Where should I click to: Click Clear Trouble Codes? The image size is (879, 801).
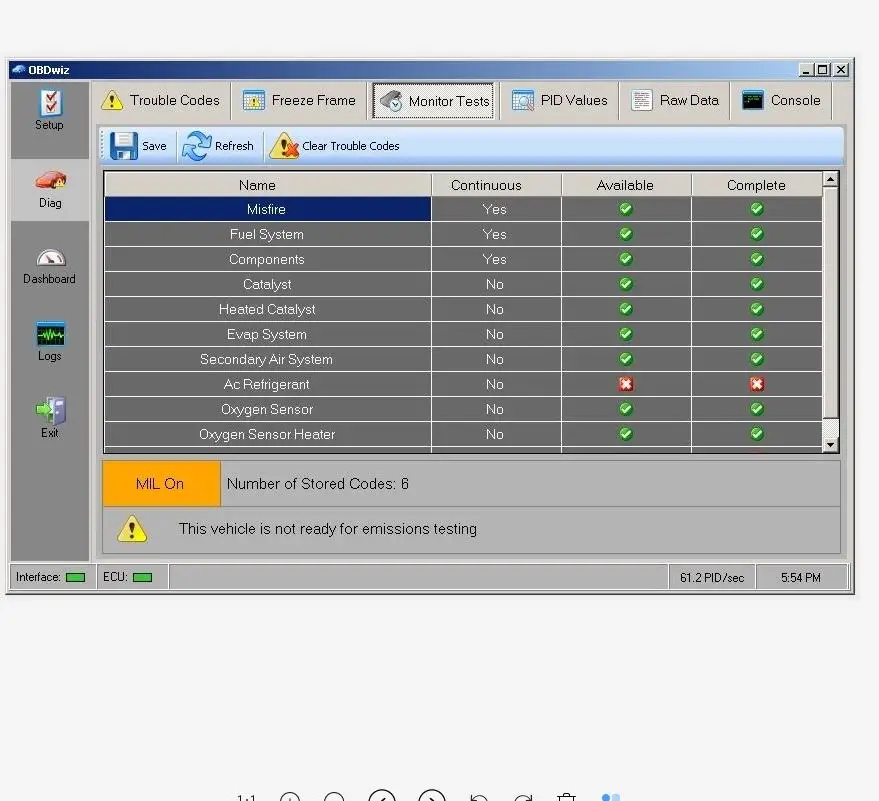335,146
